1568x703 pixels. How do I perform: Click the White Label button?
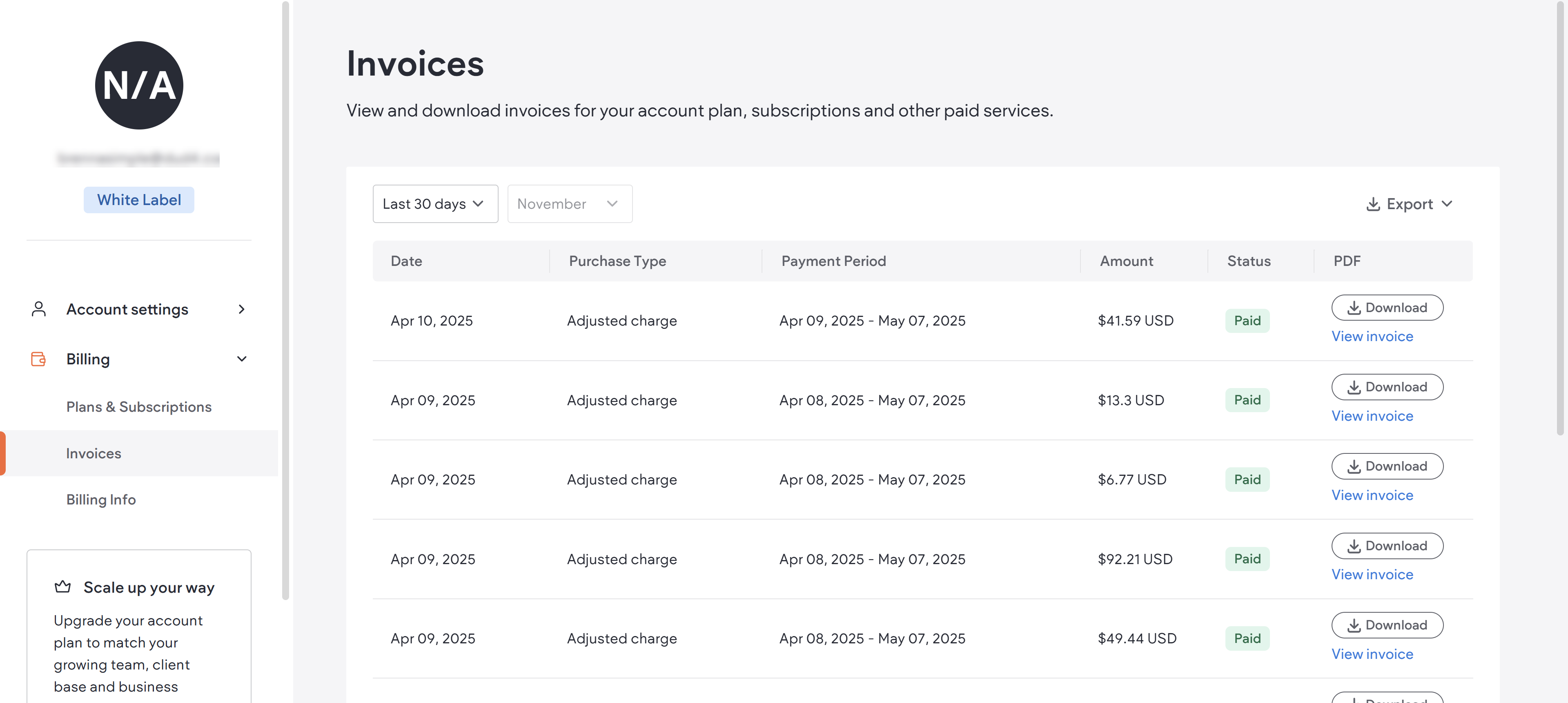(x=139, y=199)
